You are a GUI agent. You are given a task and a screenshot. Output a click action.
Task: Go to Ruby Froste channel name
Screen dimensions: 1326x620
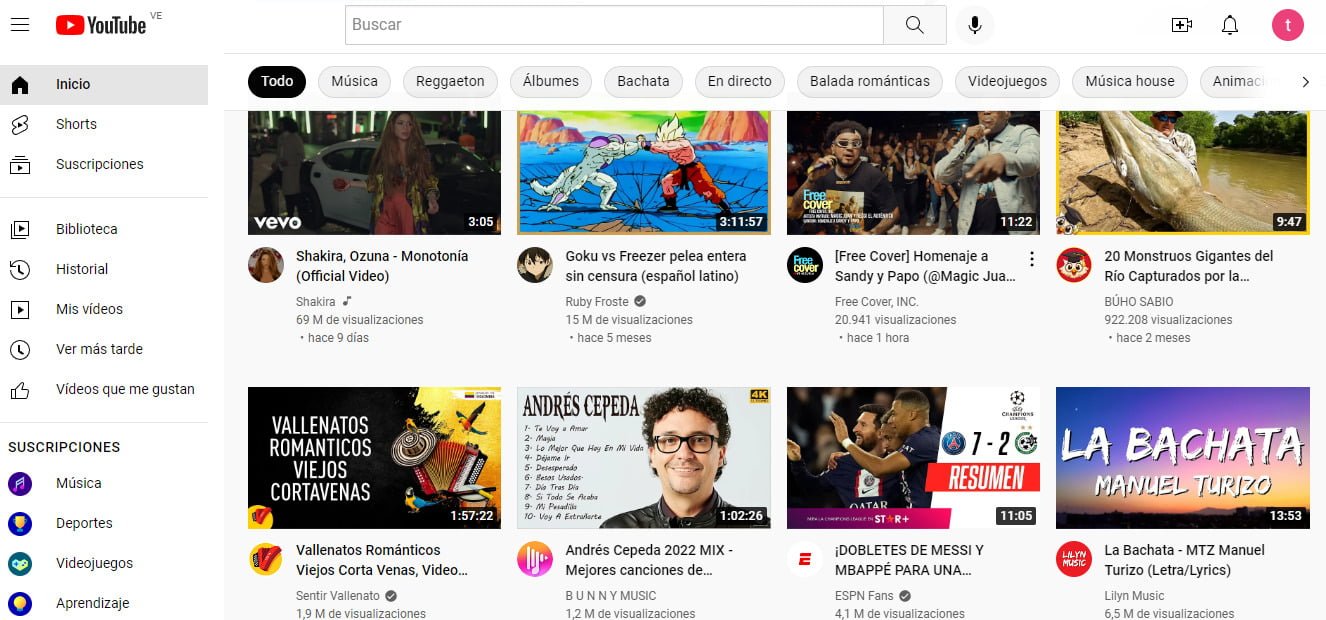pyautogui.click(x=597, y=302)
